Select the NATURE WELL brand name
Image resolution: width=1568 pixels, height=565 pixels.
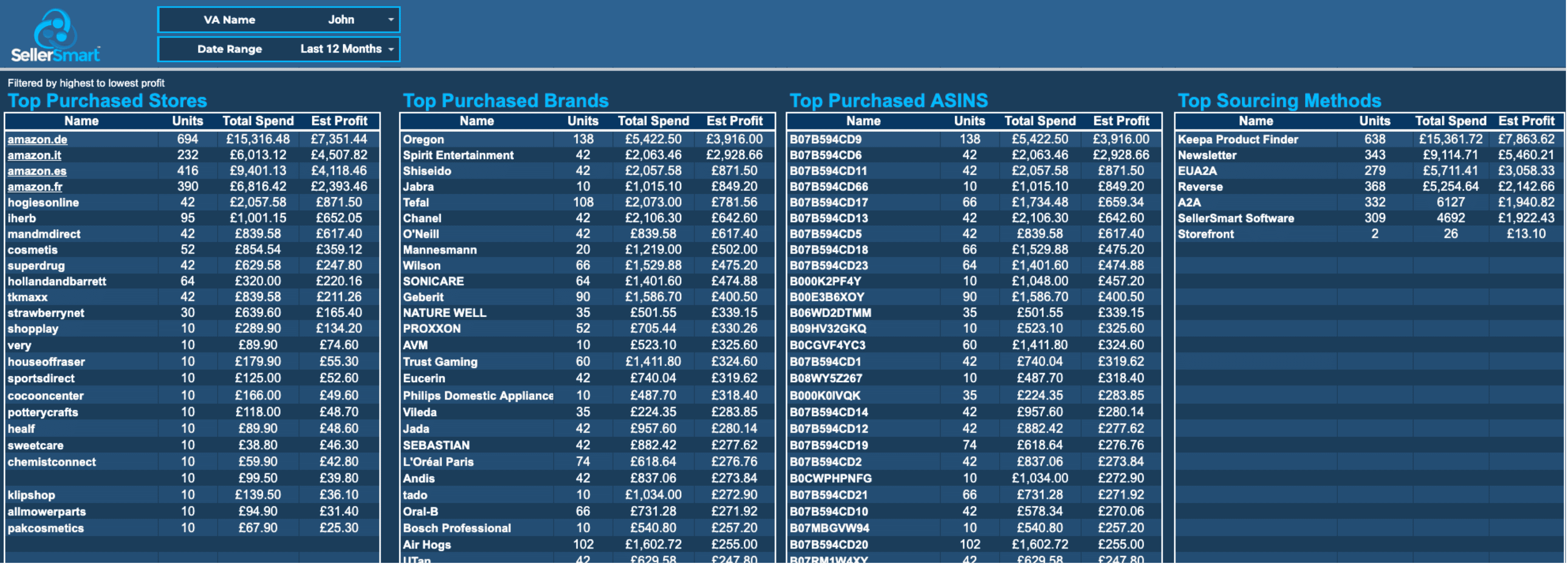tap(445, 313)
